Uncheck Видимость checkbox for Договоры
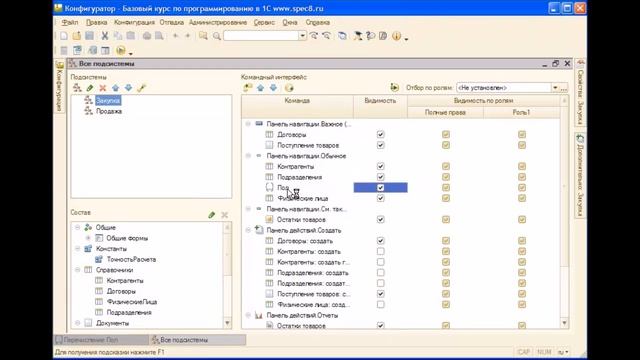The height and width of the screenshot is (360, 640). coord(380,134)
